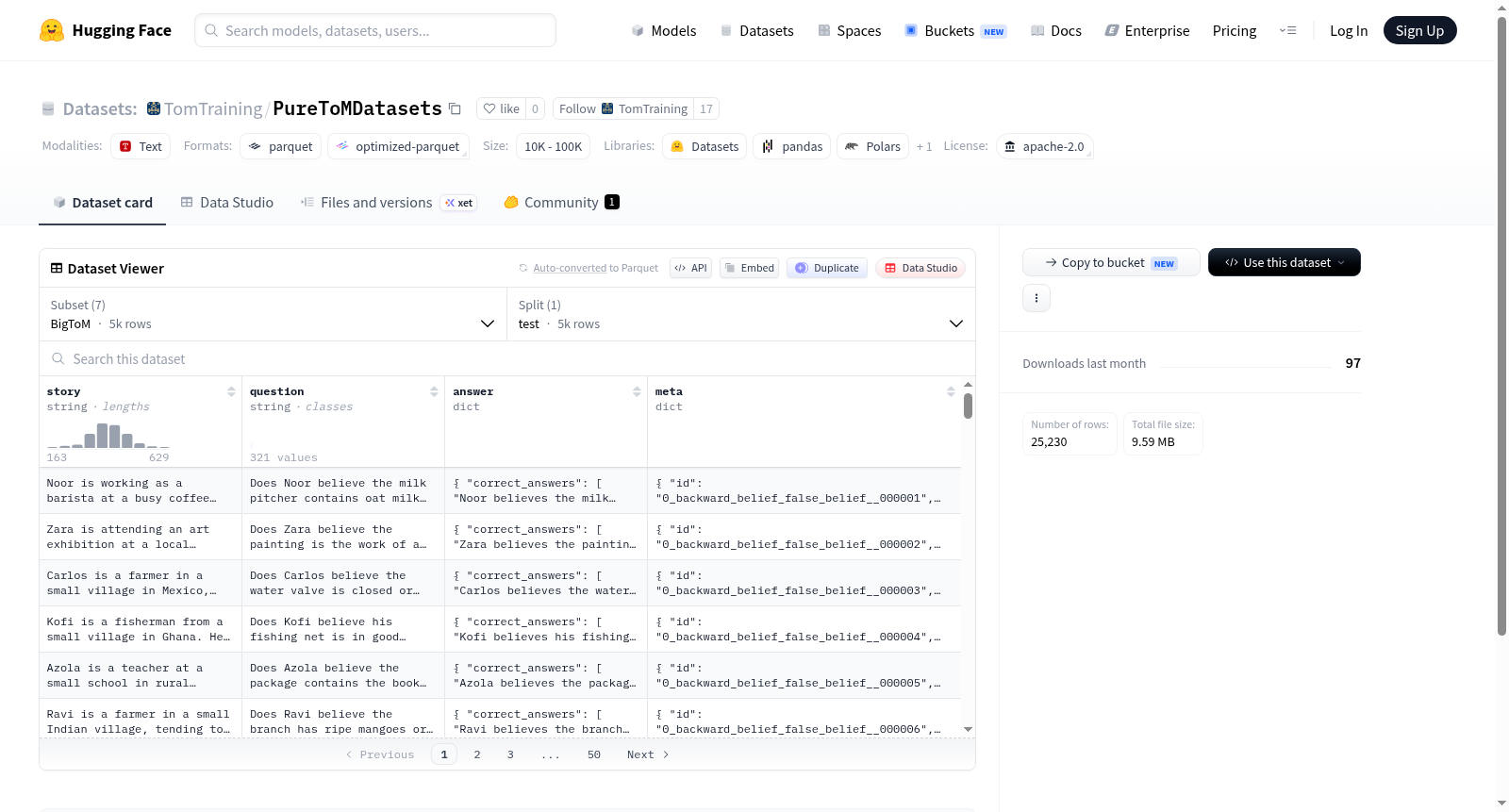Click the followers count 17
This screenshot has height=812, width=1509.
(x=706, y=108)
